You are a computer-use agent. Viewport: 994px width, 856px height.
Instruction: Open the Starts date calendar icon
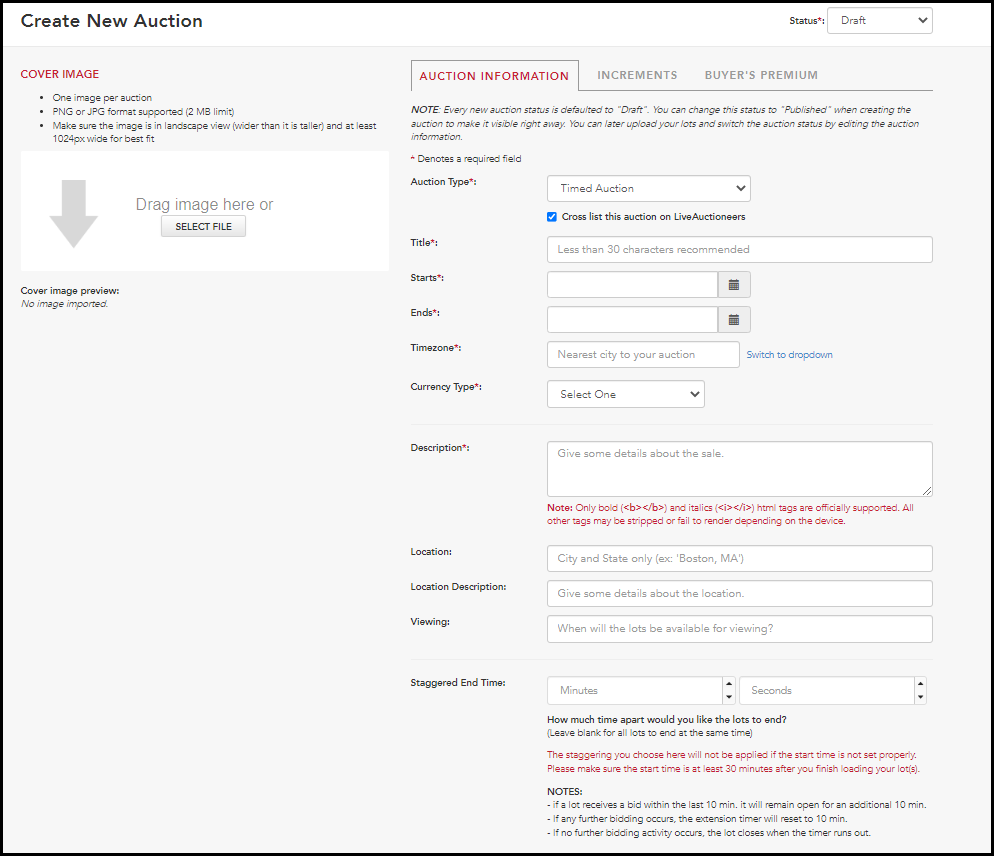tap(734, 285)
